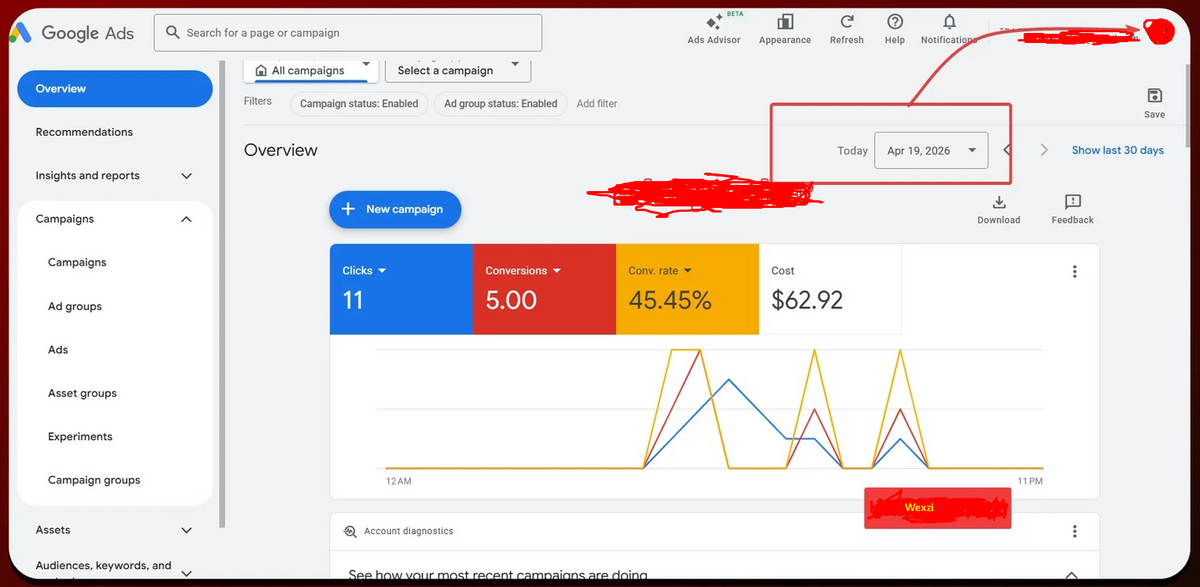1200x587 pixels.
Task: Open the Apr 19, 2026 date picker
Action: [x=931, y=151]
